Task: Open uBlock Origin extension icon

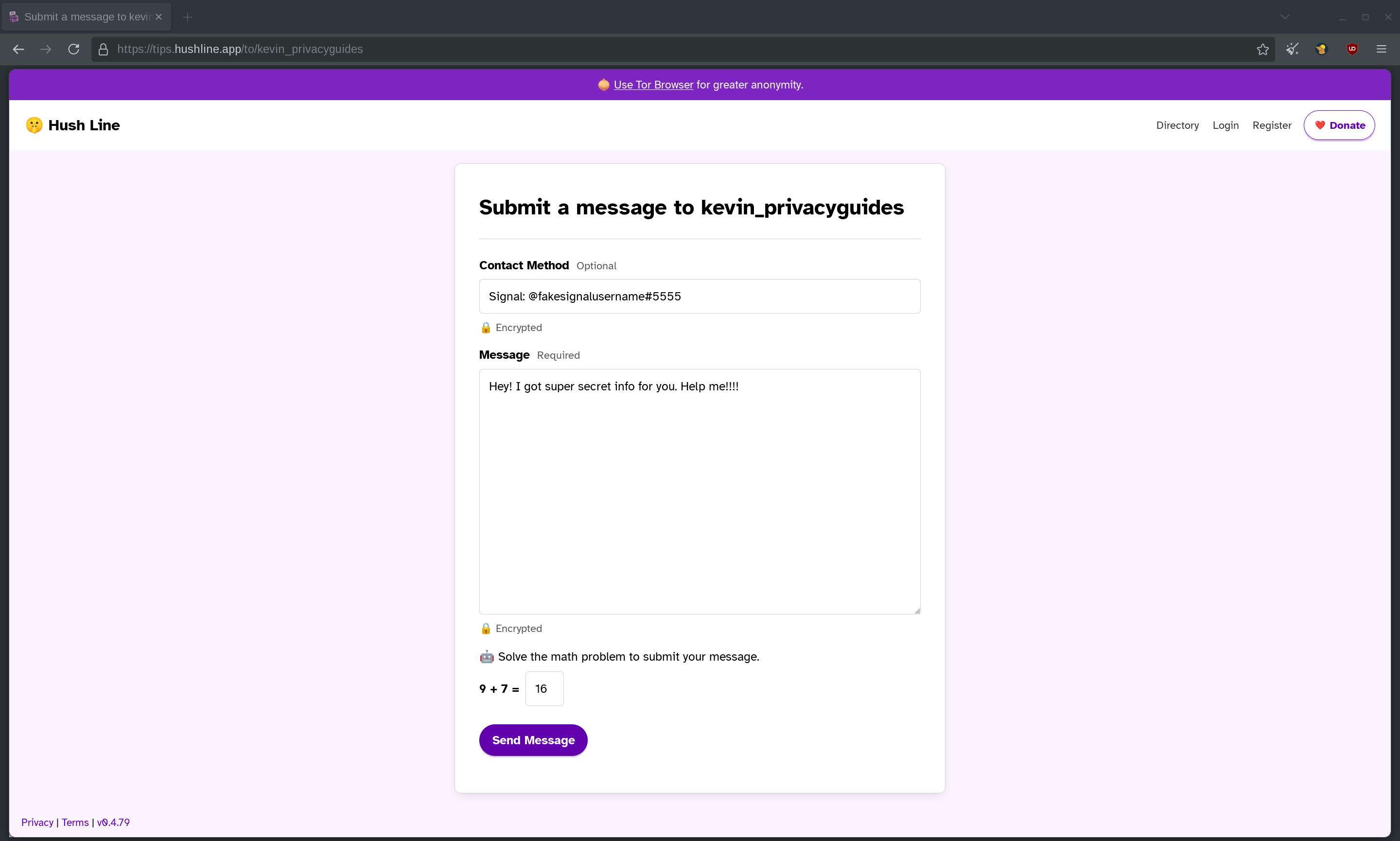Action: click(1352, 49)
